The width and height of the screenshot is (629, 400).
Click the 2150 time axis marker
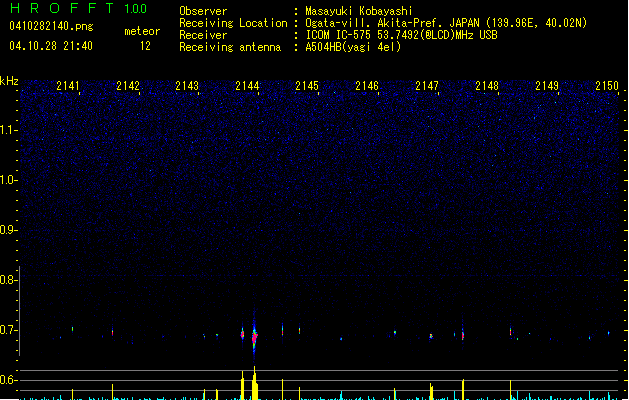coord(607,85)
